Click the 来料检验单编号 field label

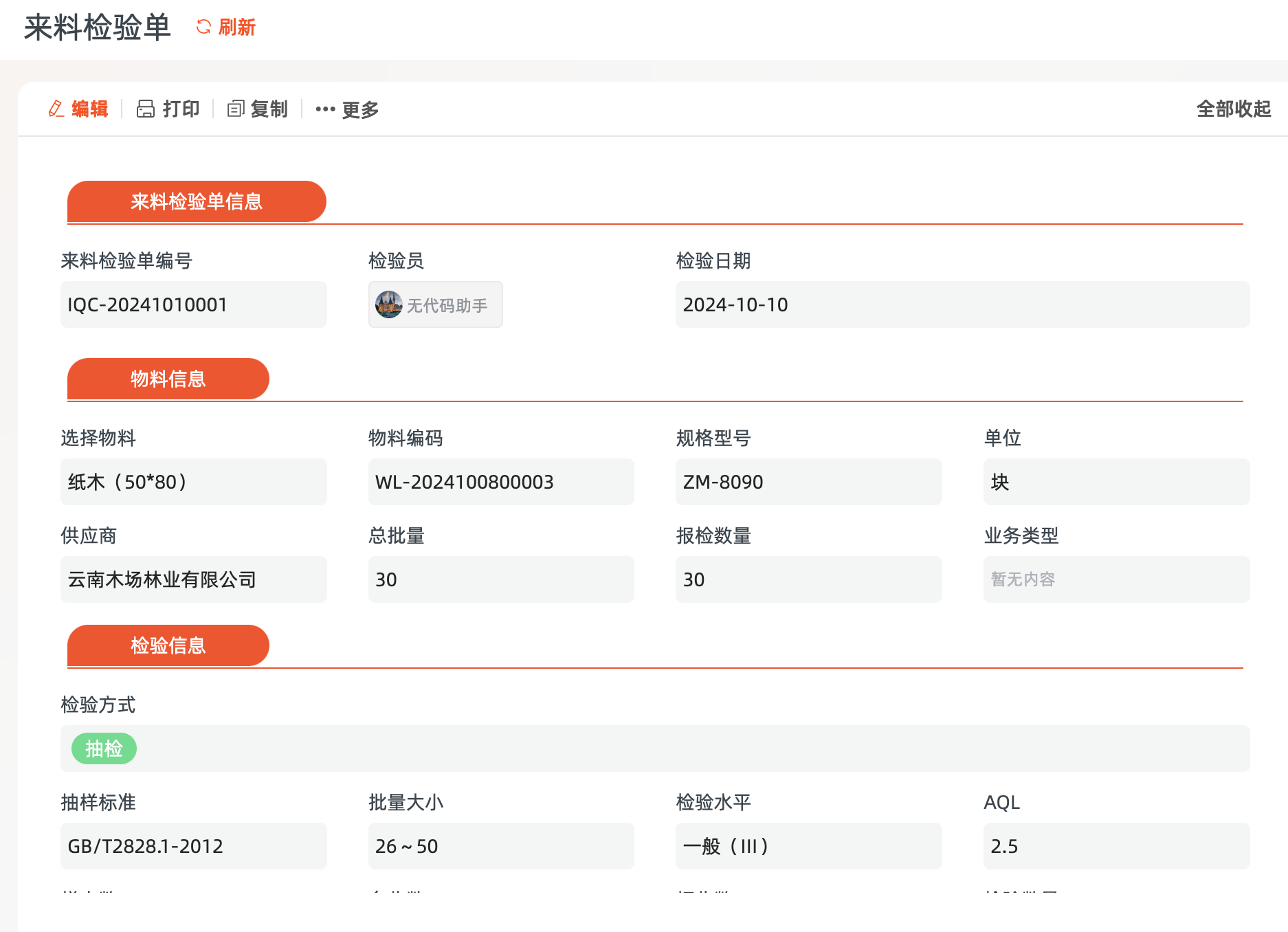(126, 260)
